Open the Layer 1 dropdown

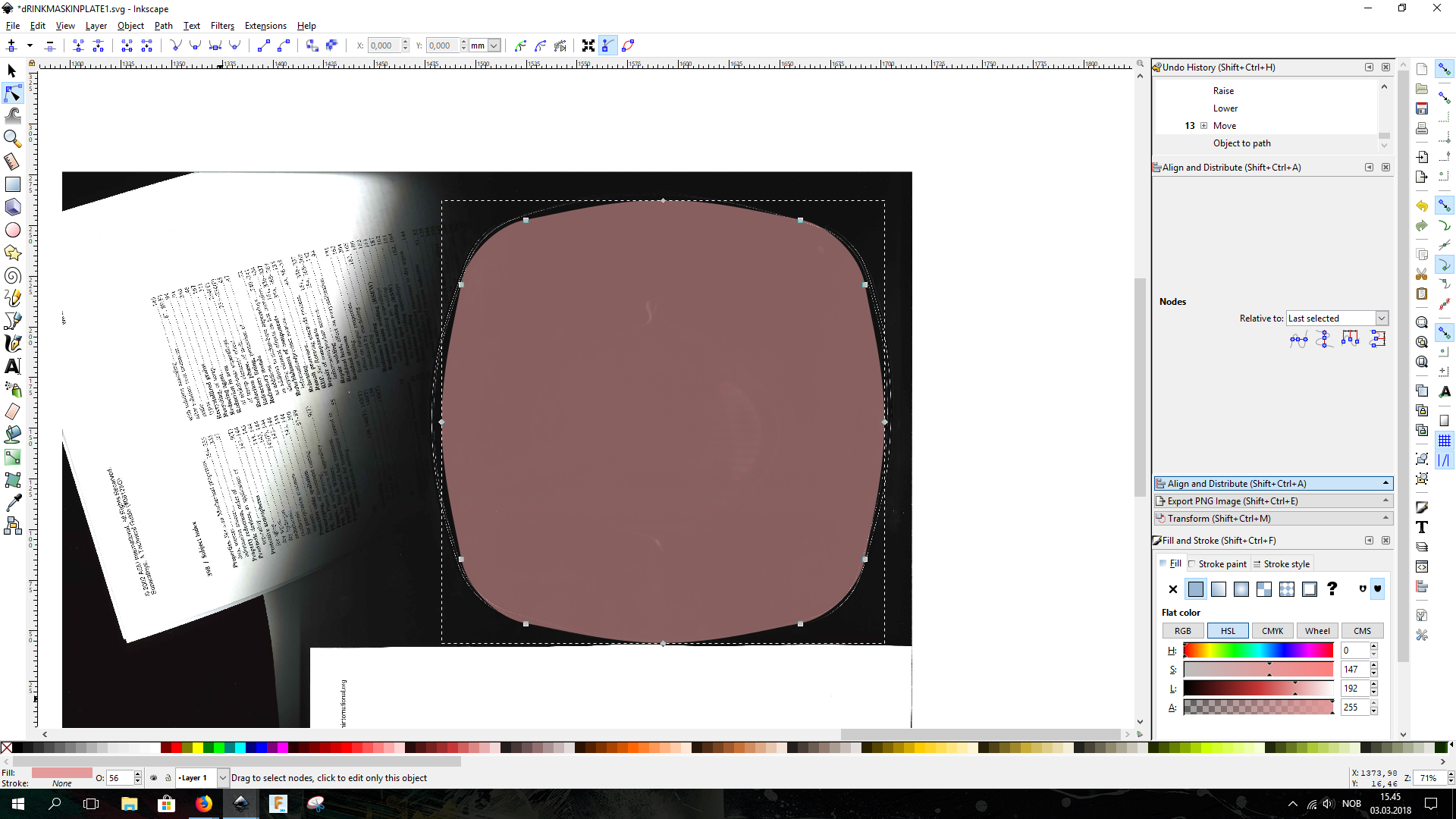click(x=202, y=778)
